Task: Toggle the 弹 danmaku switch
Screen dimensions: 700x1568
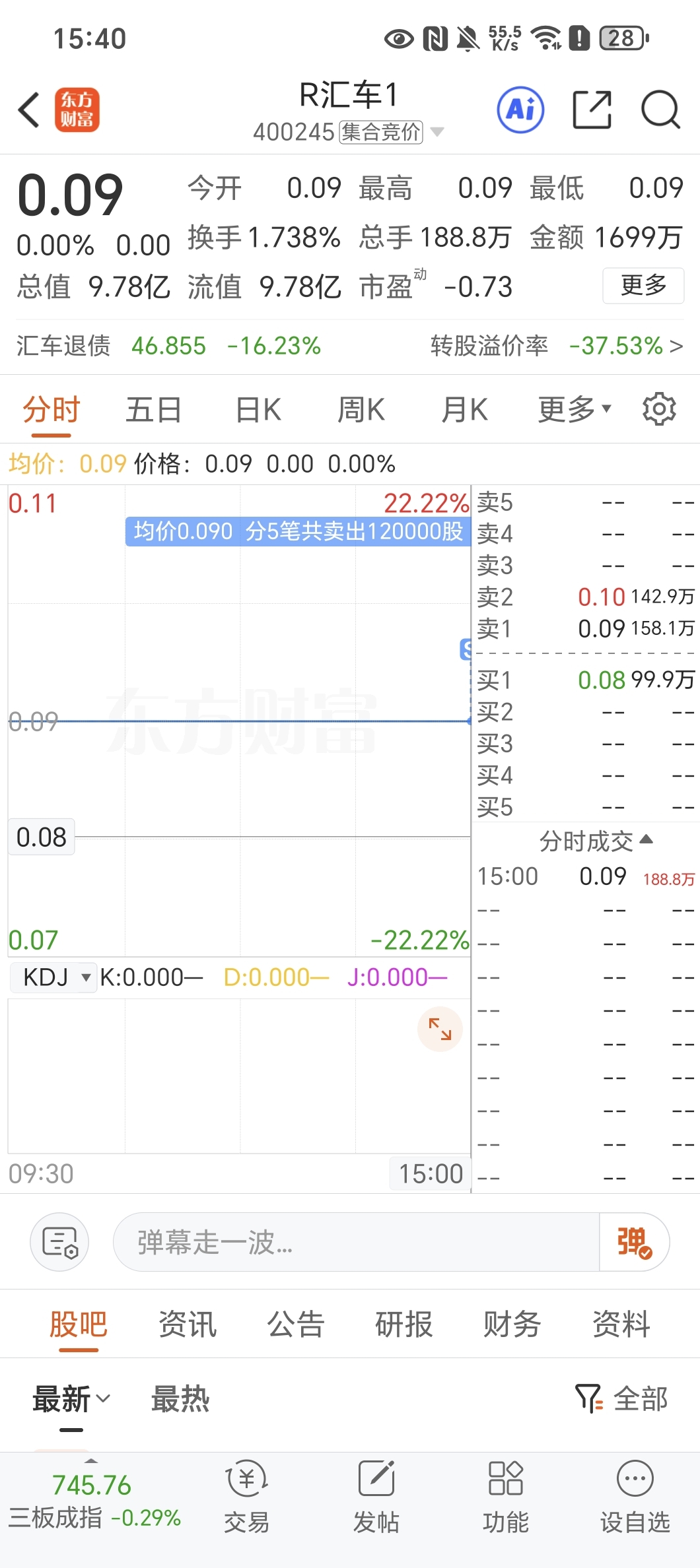Action: coord(634,1242)
